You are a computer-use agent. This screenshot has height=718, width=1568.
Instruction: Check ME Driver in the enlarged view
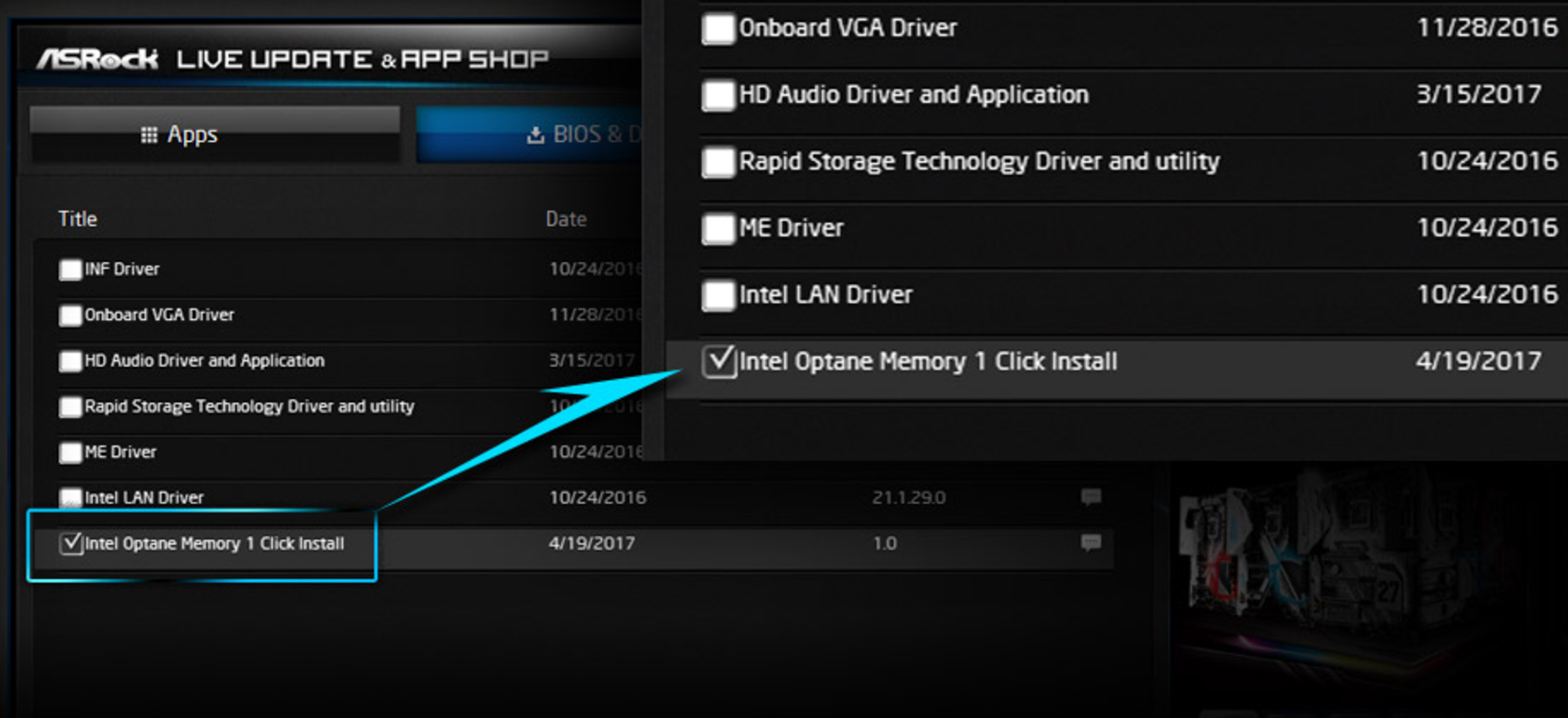(x=719, y=229)
